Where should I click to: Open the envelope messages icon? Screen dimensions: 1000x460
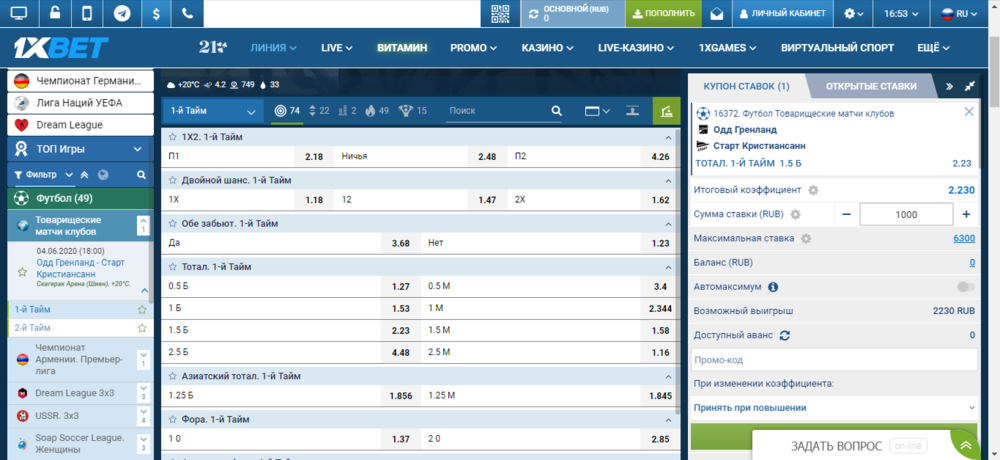click(717, 14)
